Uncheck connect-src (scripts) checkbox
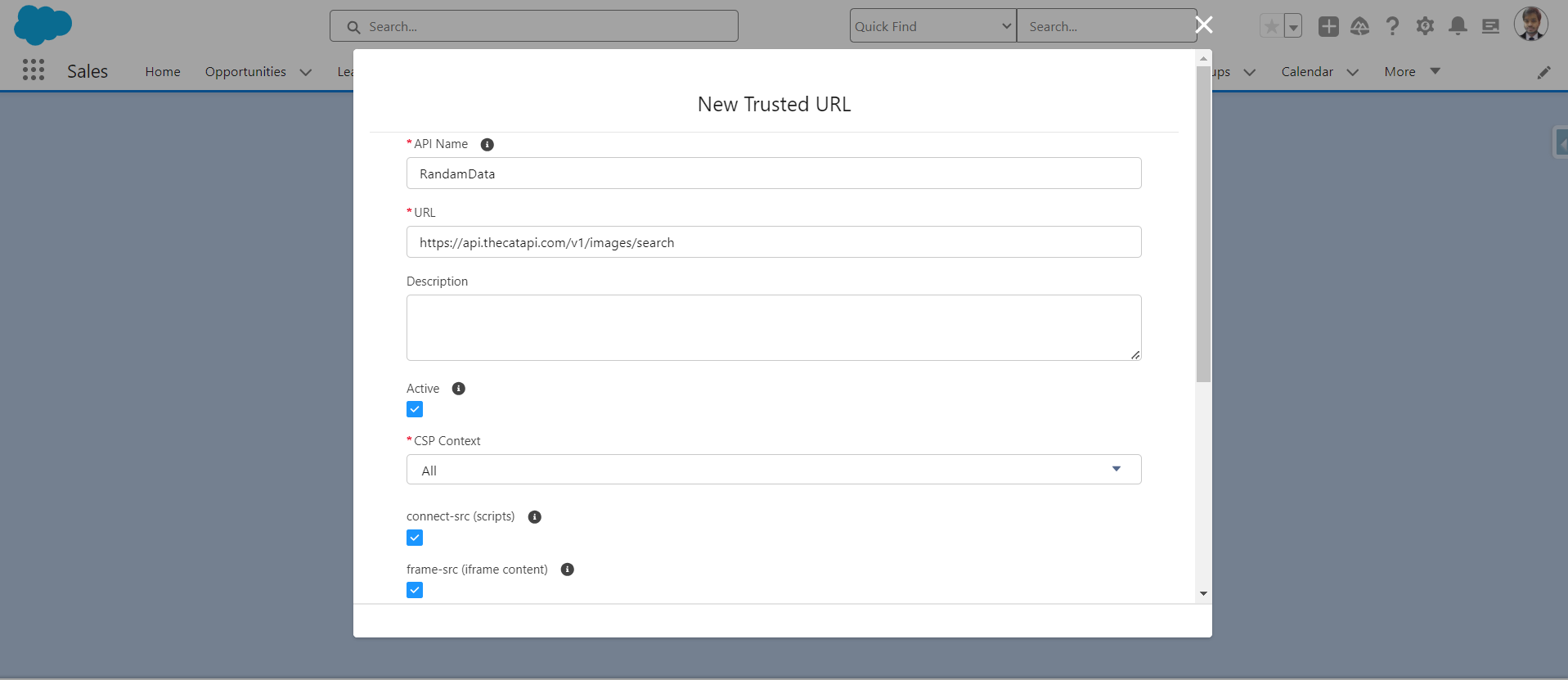The width and height of the screenshot is (1568, 680). point(415,538)
